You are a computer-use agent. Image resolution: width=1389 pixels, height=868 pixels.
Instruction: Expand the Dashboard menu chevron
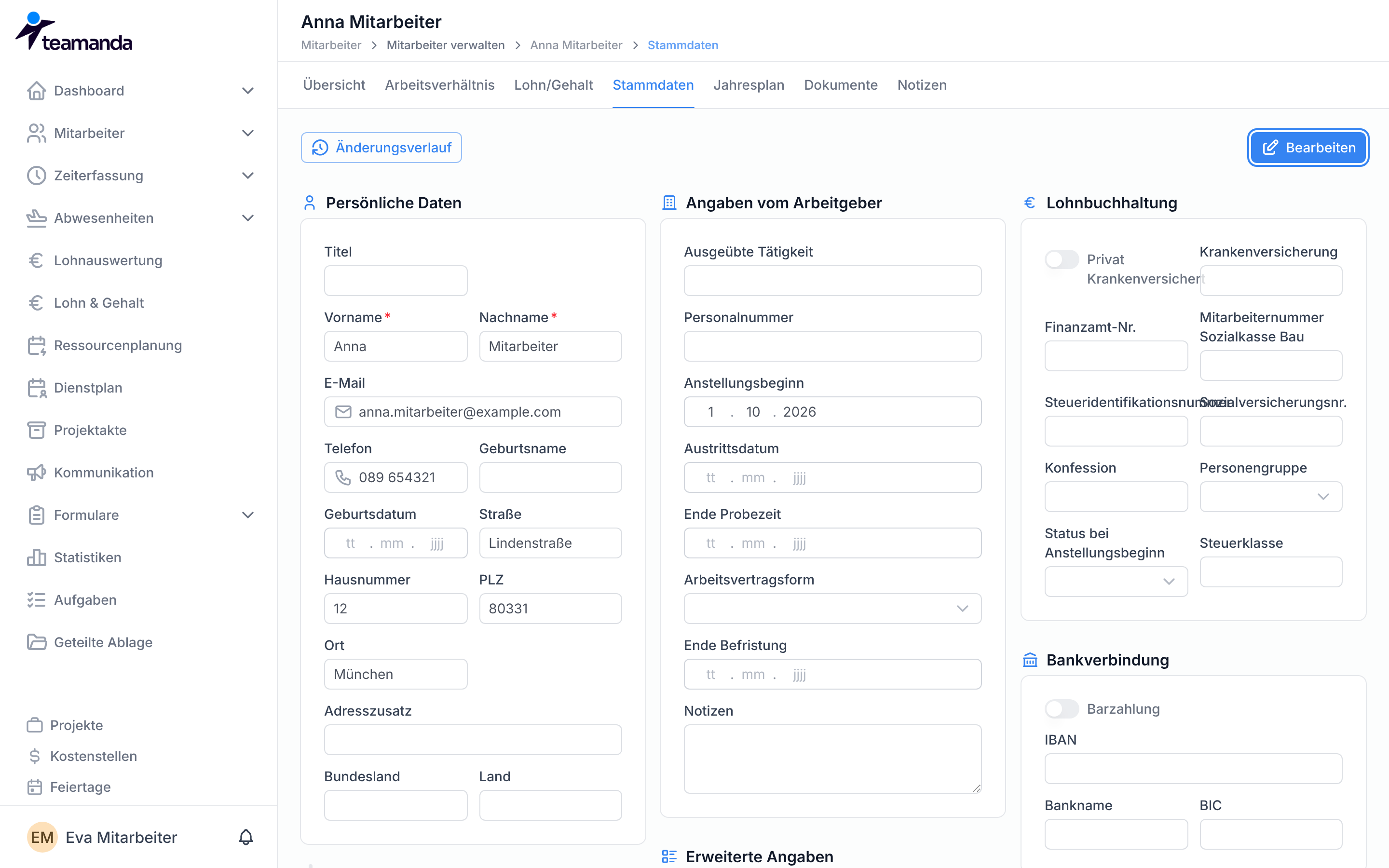[x=248, y=91]
